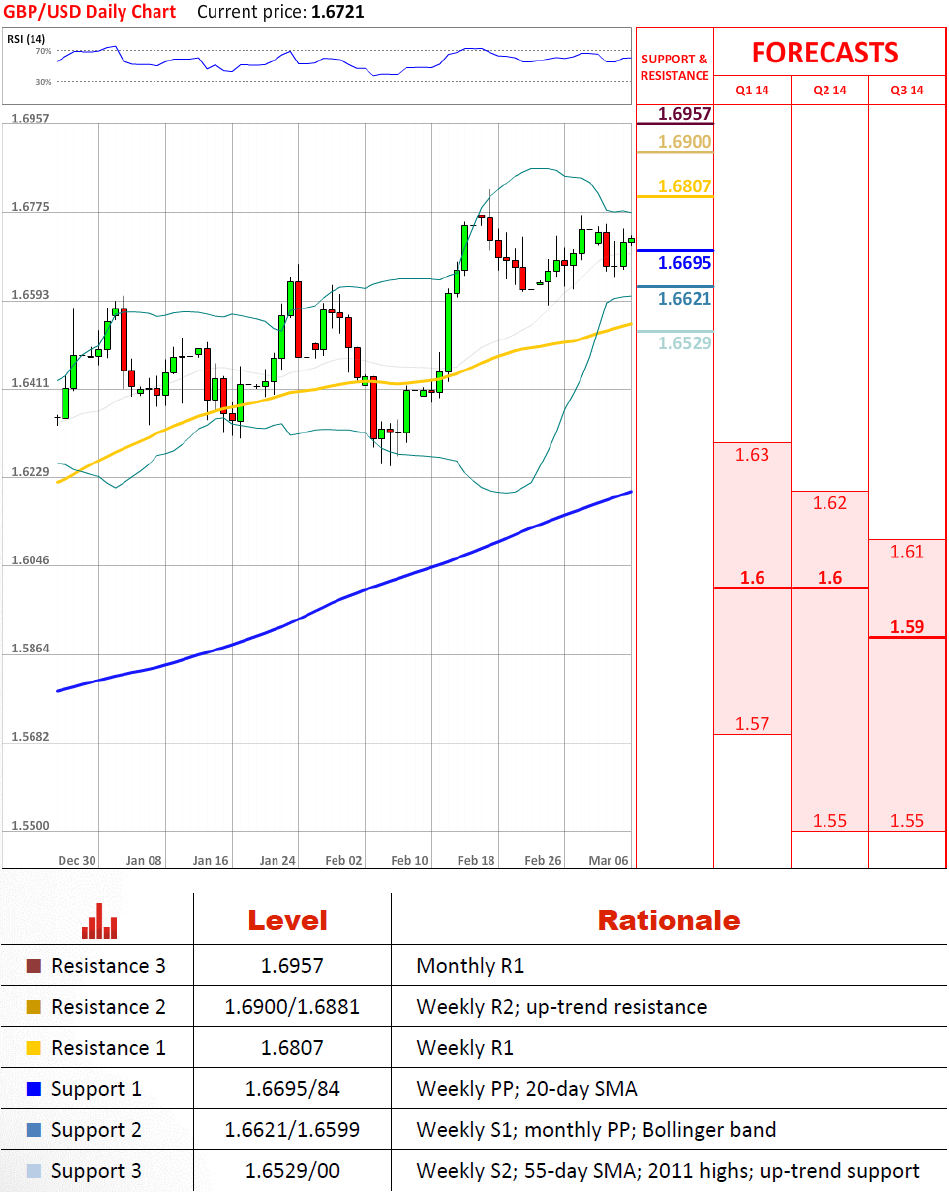
Task: Click the 1.6807 yellow level marker
Action: coord(684,186)
